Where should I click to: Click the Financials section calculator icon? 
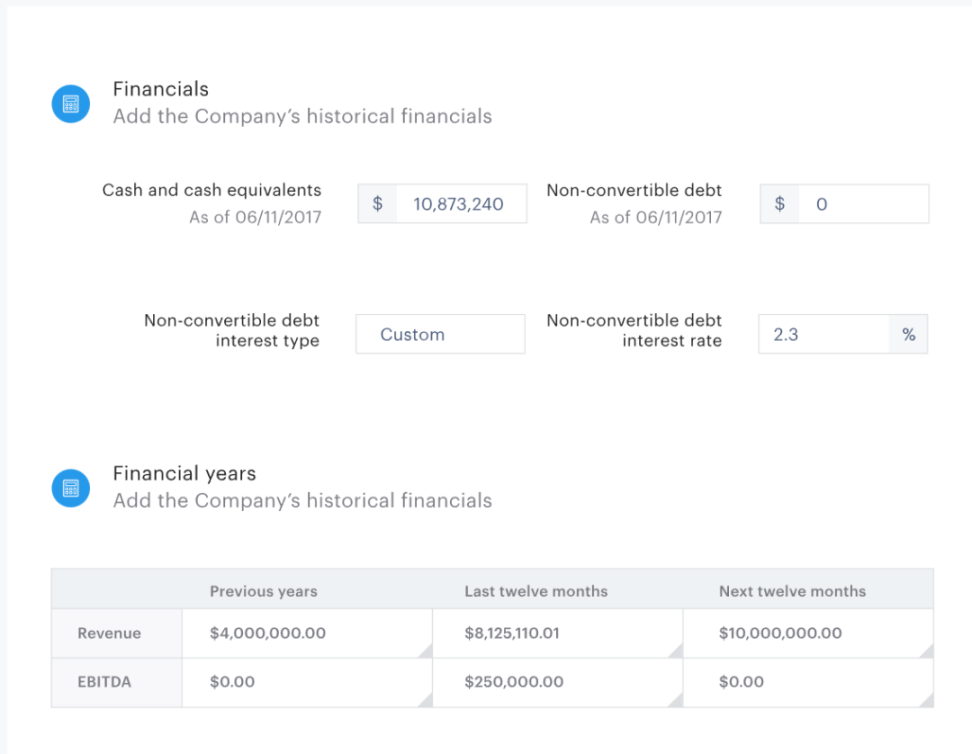(70, 103)
